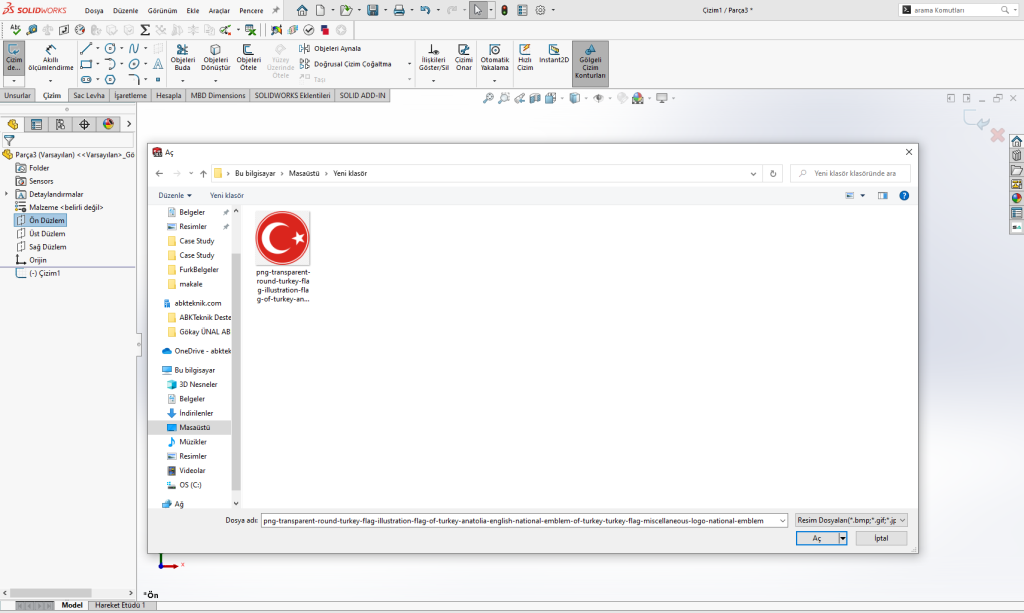The width and height of the screenshot is (1024, 613).
Task: Open the Araçlar menu
Action: pos(219,10)
